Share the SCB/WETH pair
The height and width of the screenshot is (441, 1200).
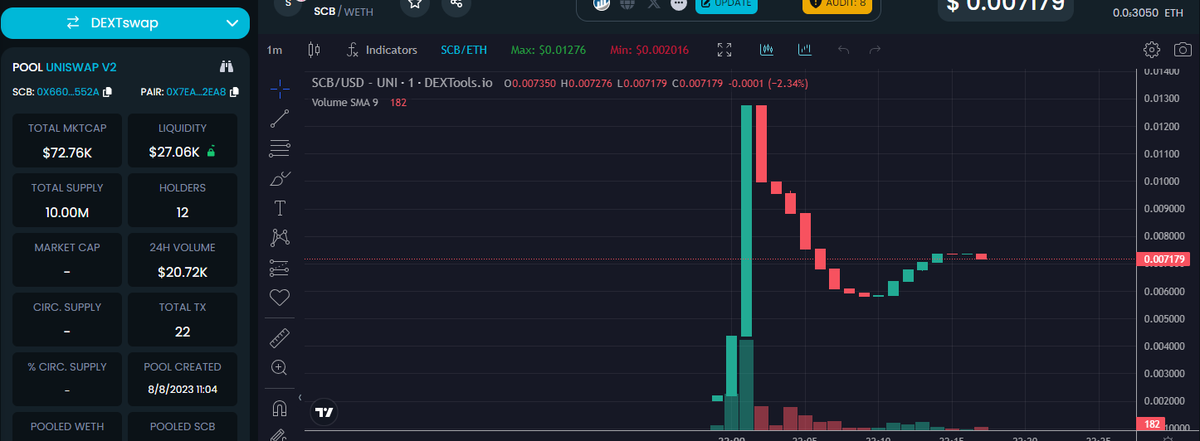click(457, 5)
